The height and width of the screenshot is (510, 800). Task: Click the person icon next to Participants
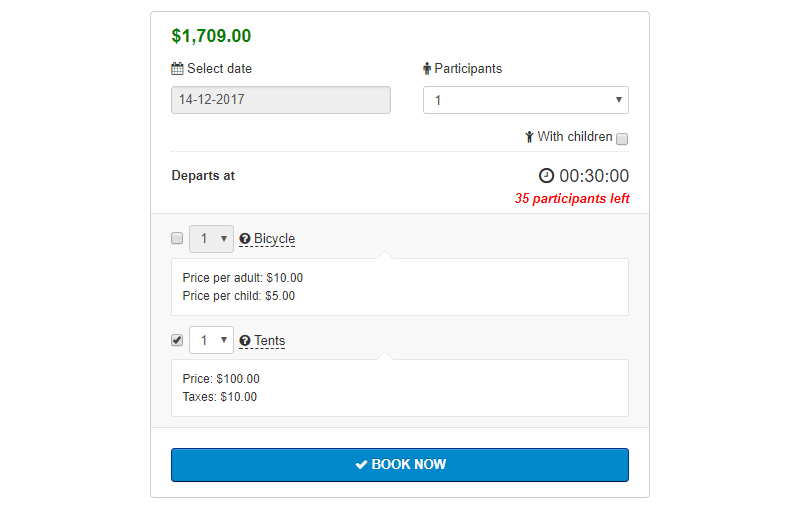coord(427,69)
